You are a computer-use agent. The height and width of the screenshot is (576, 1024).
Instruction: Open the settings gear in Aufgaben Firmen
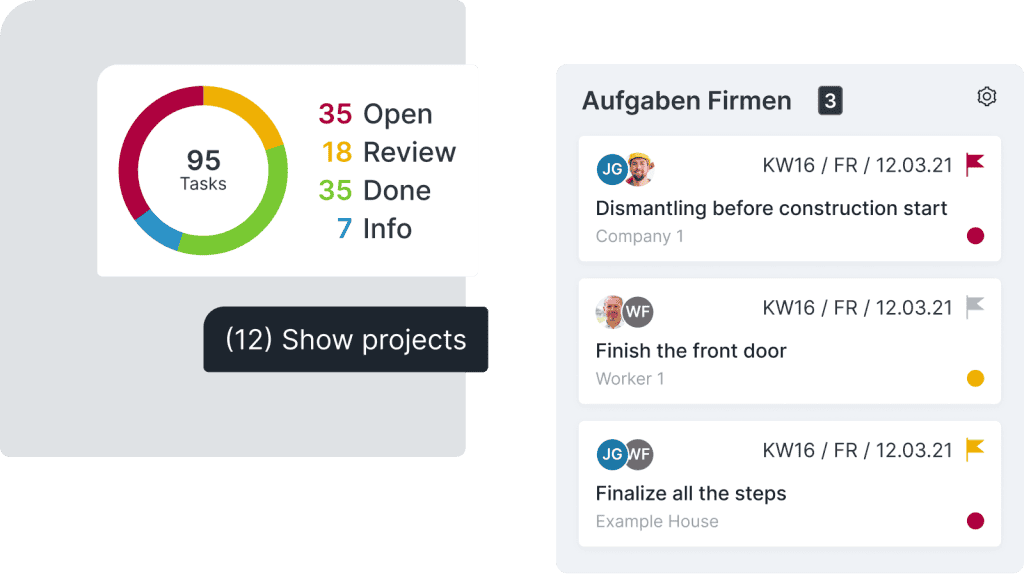coord(986,96)
